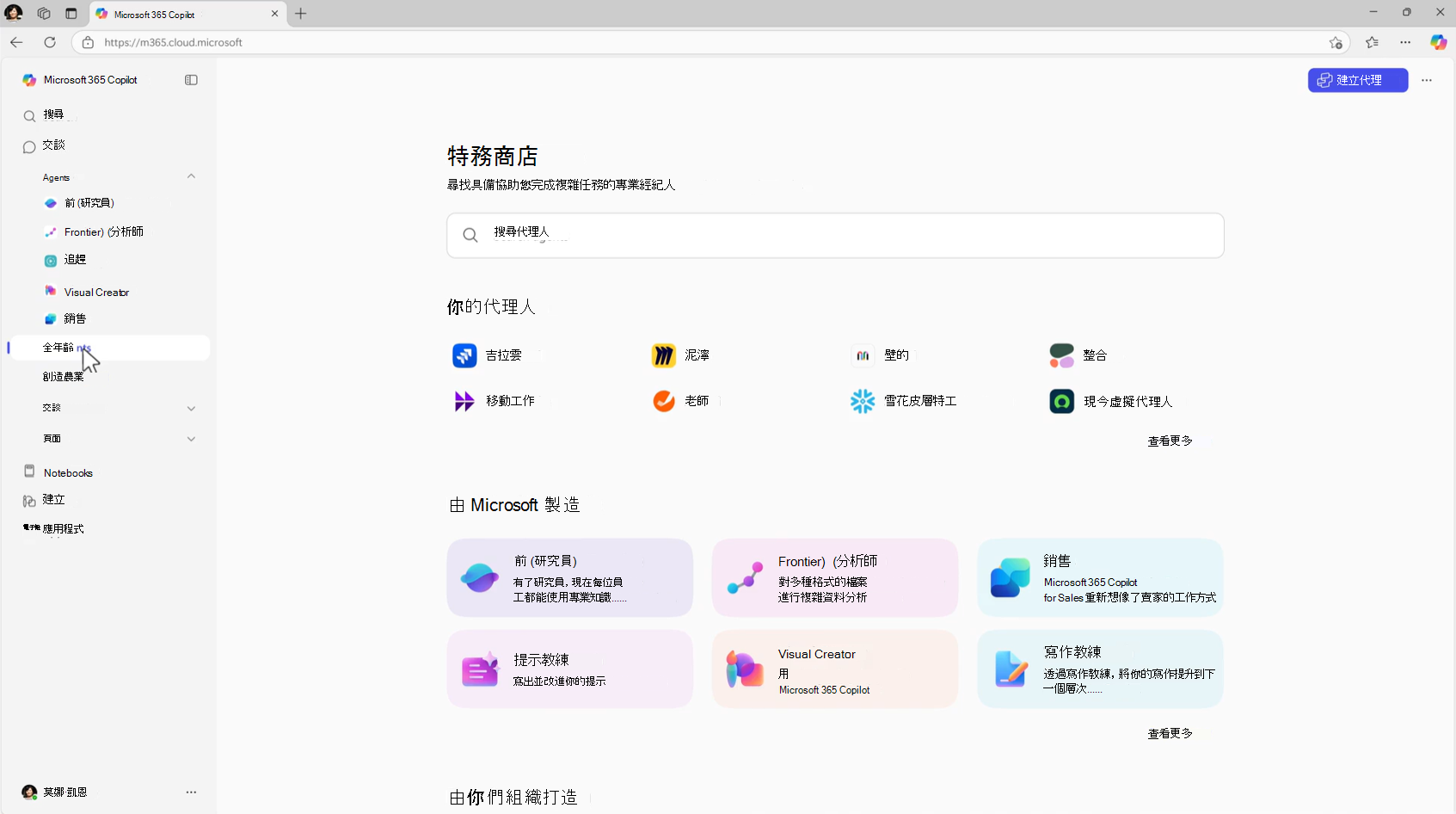
Task: Select the 全年齡 sidebar entry
Action: coord(109,348)
